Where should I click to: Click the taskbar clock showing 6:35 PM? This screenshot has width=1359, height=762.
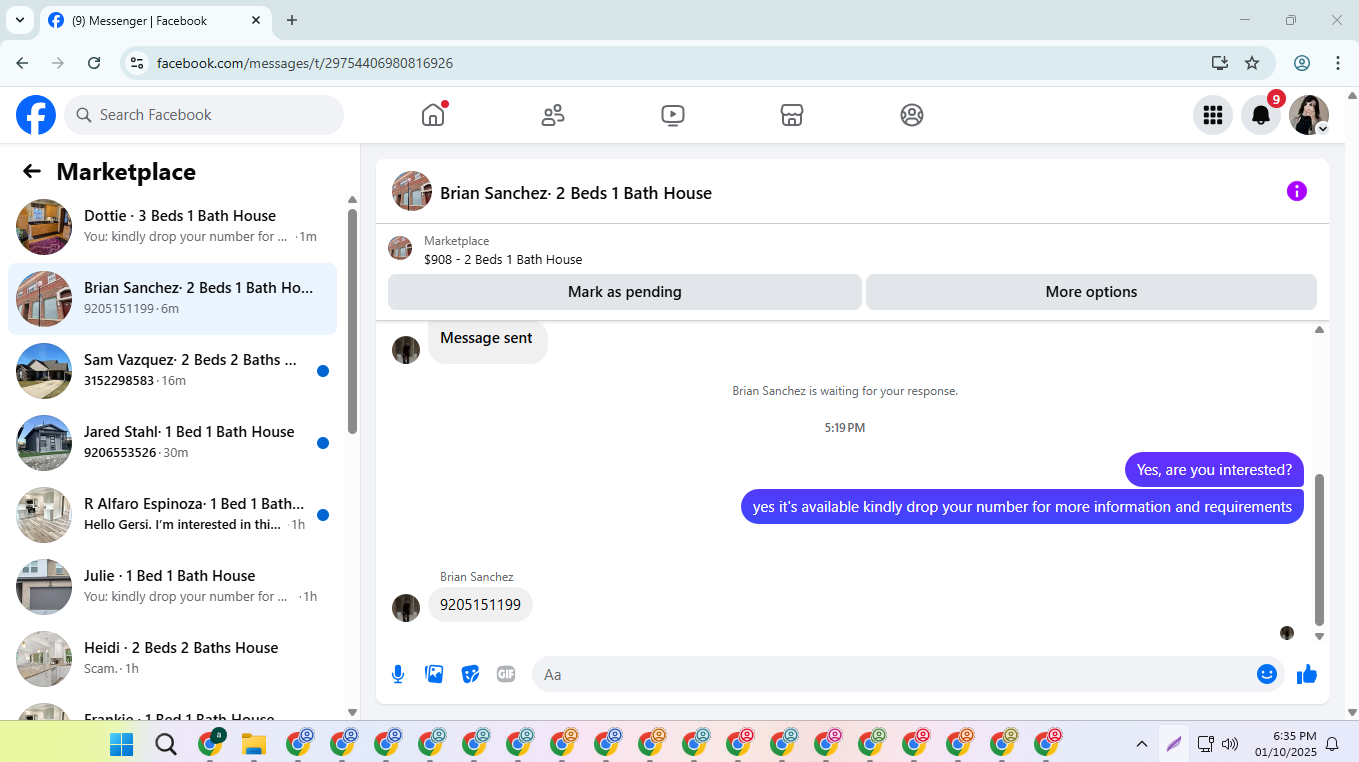(x=1288, y=744)
